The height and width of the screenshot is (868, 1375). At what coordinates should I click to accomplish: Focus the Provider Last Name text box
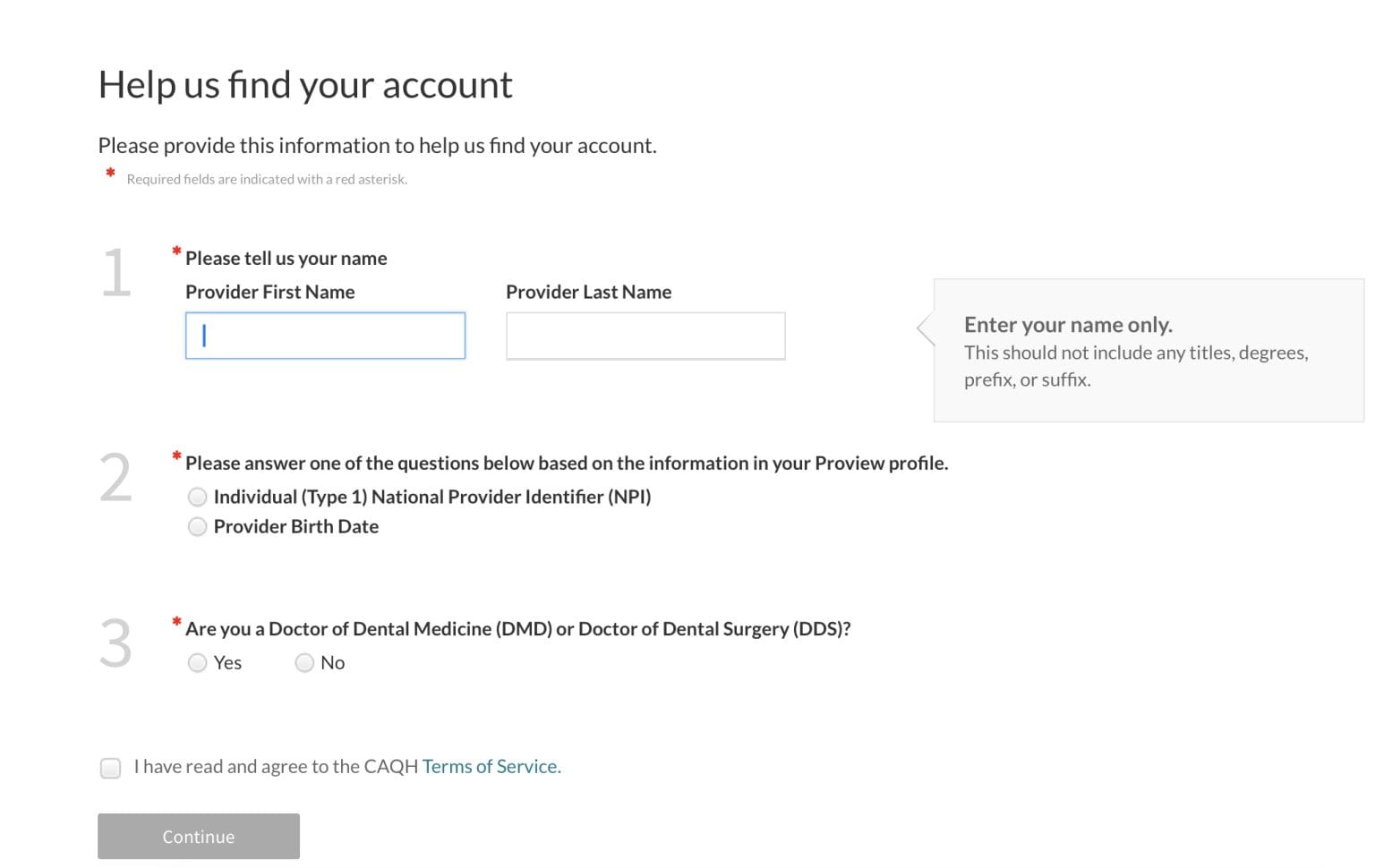click(x=645, y=336)
